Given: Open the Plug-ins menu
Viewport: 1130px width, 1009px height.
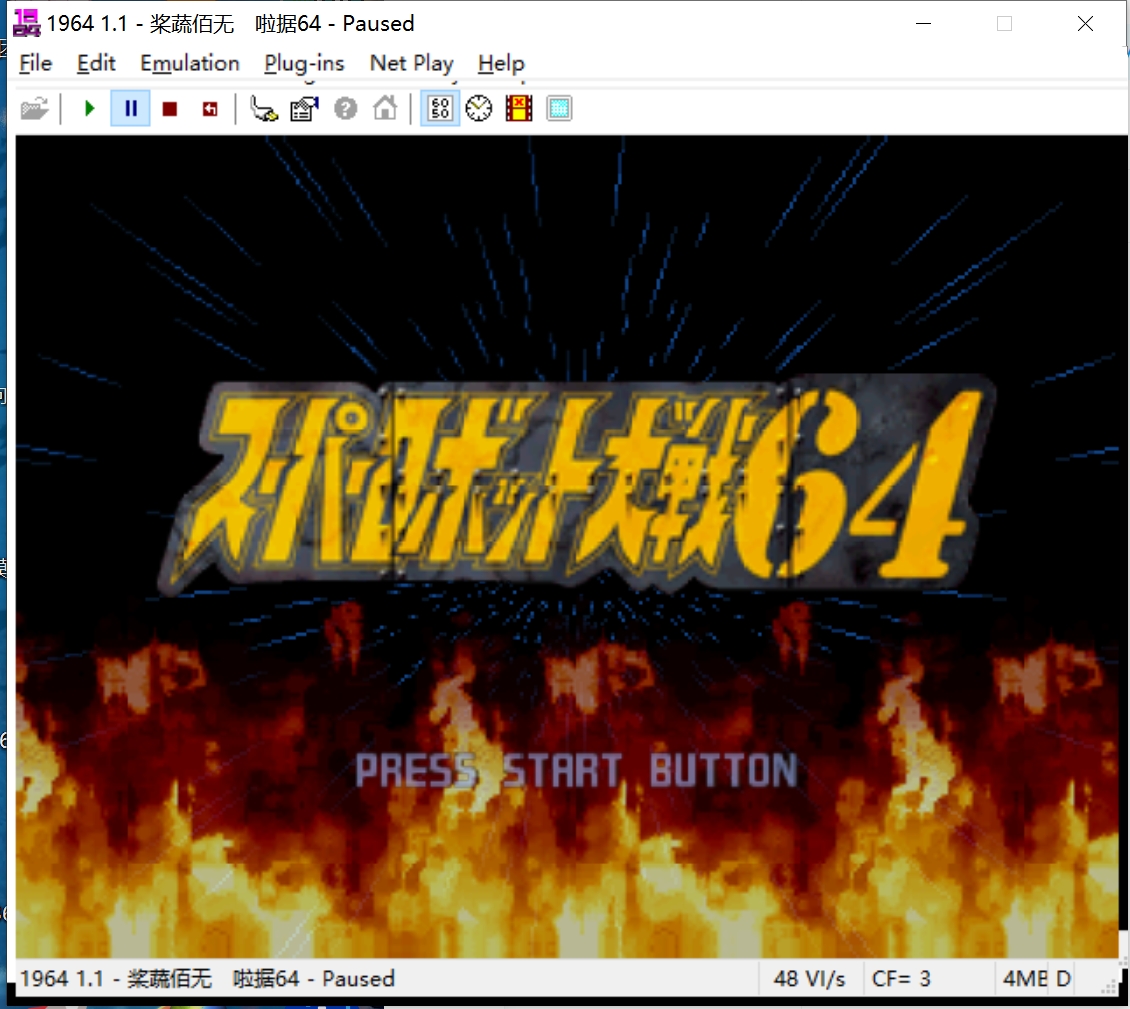Looking at the screenshot, I should [304, 63].
